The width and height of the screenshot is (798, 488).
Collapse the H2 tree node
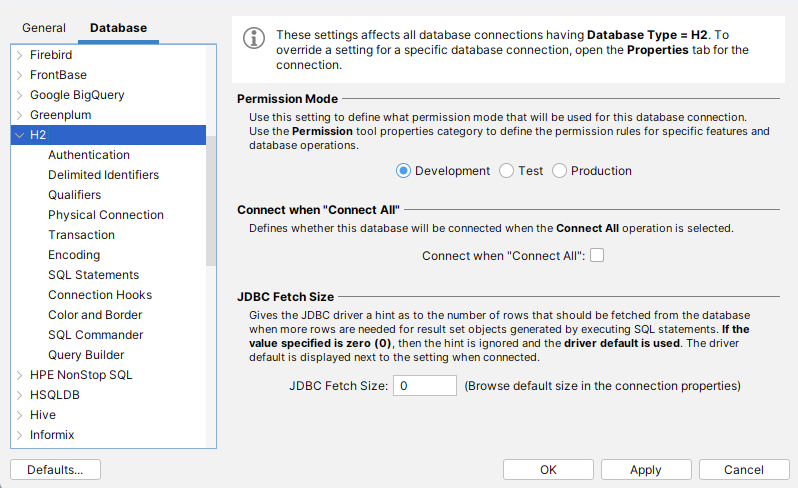point(20,135)
